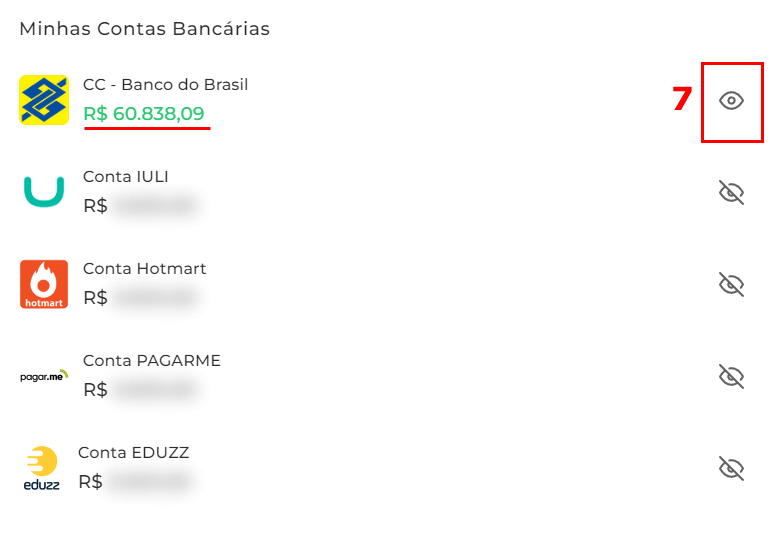772x547 pixels.
Task: Select the Conta IULI account name
Action: pyautogui.click(x=125, y=177)
